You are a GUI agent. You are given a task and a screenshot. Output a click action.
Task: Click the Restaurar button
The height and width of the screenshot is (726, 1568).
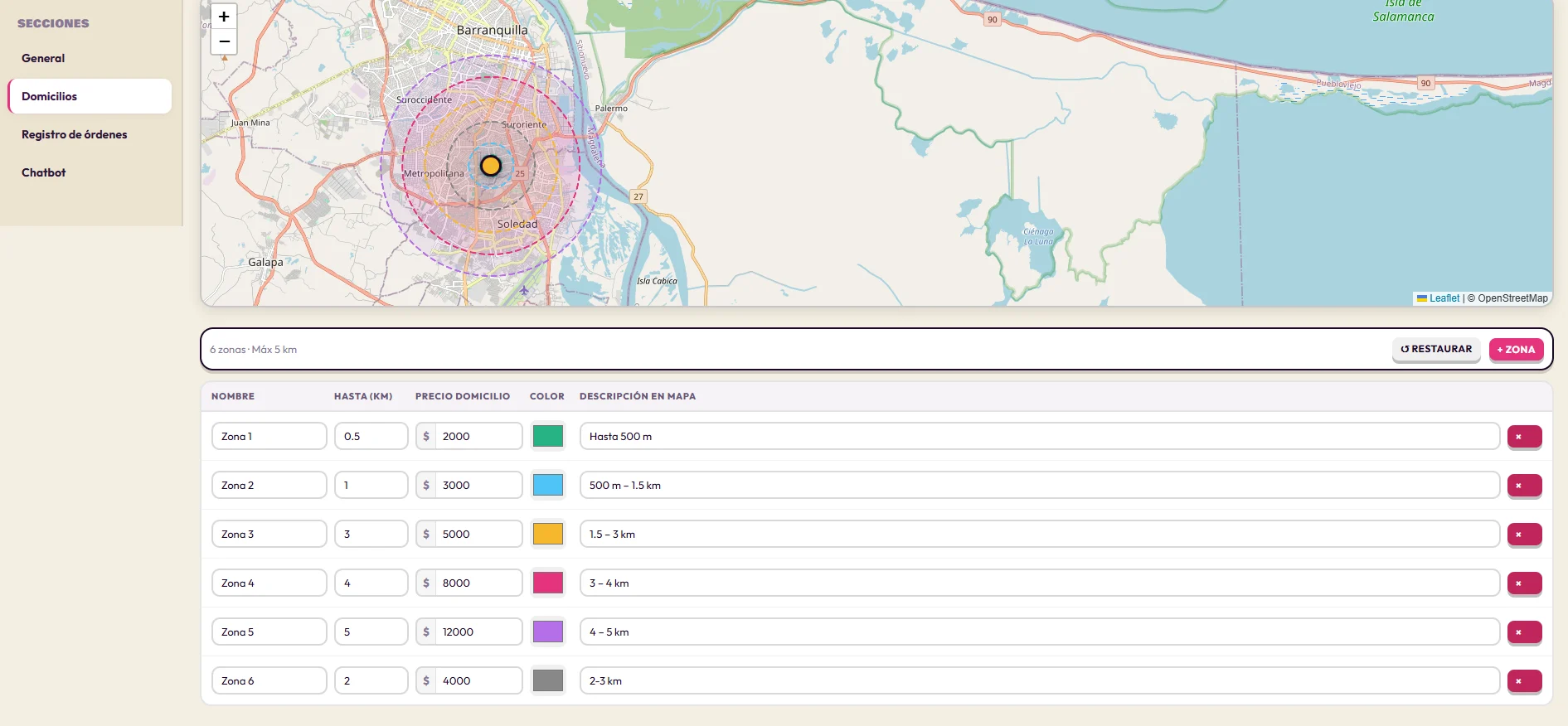click(x=1436, y=349)
